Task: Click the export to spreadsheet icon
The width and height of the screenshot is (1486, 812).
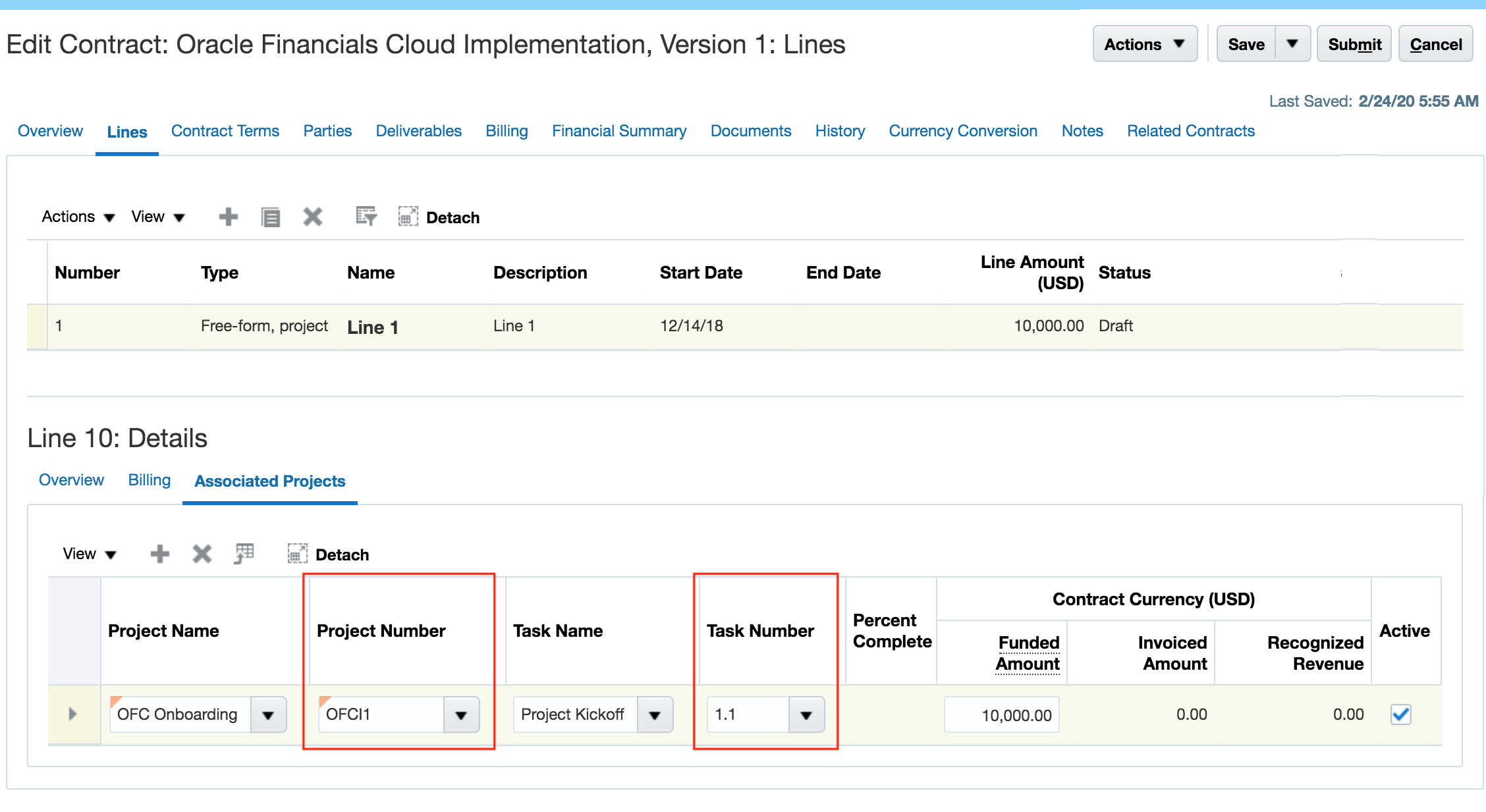Action: point(244,553)
